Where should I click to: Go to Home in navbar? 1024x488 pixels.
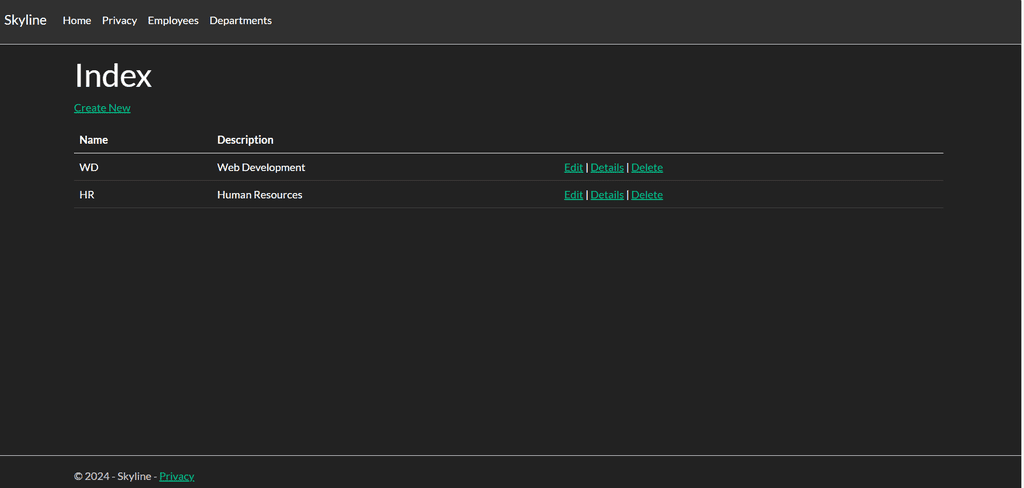[x=76, y=20]
